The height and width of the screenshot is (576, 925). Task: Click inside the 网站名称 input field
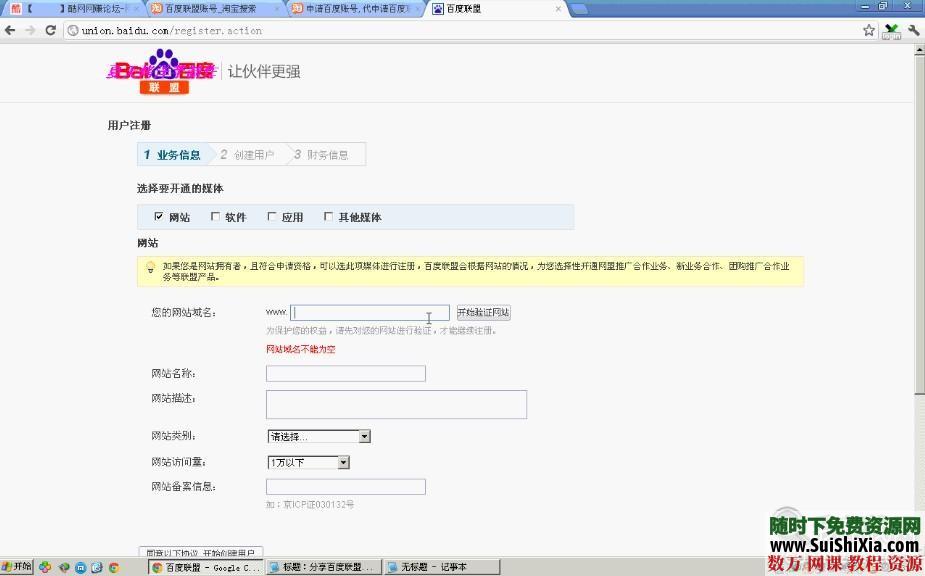345,373
